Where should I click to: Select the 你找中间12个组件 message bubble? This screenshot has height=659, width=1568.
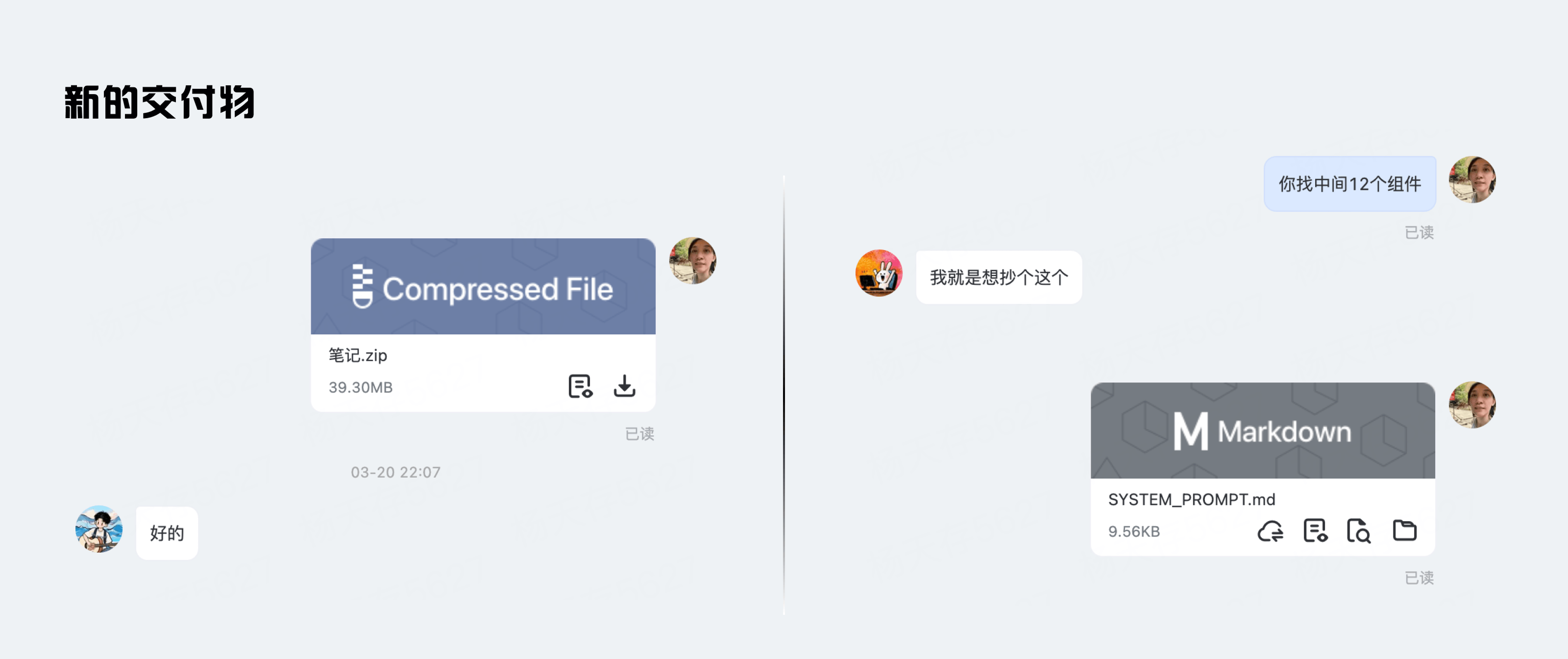click(x=1349, y=184)
